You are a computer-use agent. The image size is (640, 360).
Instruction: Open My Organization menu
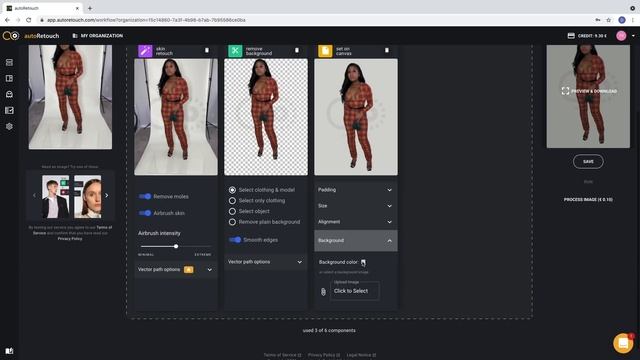(98, 36)
